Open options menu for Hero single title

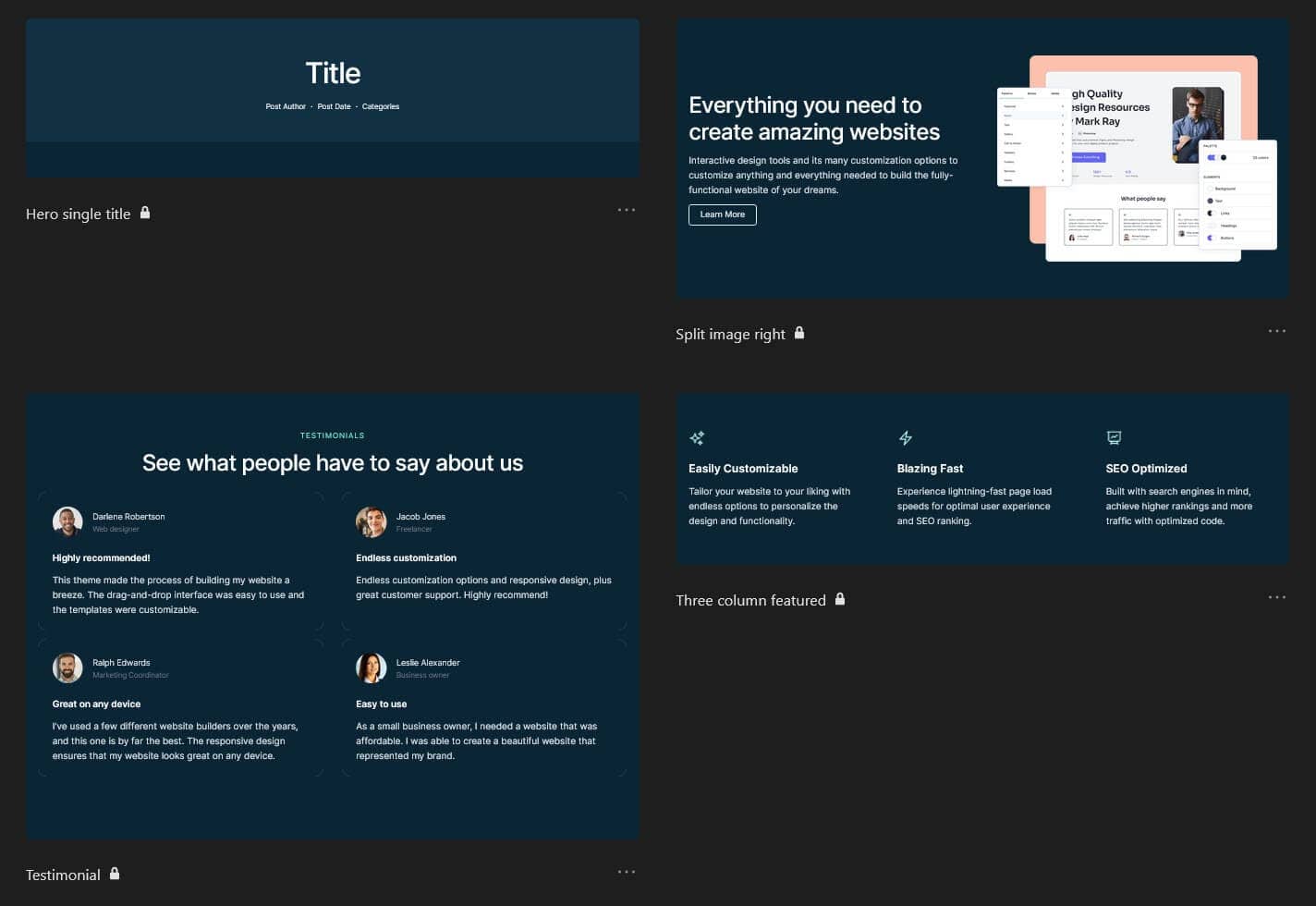coord(627,210)
